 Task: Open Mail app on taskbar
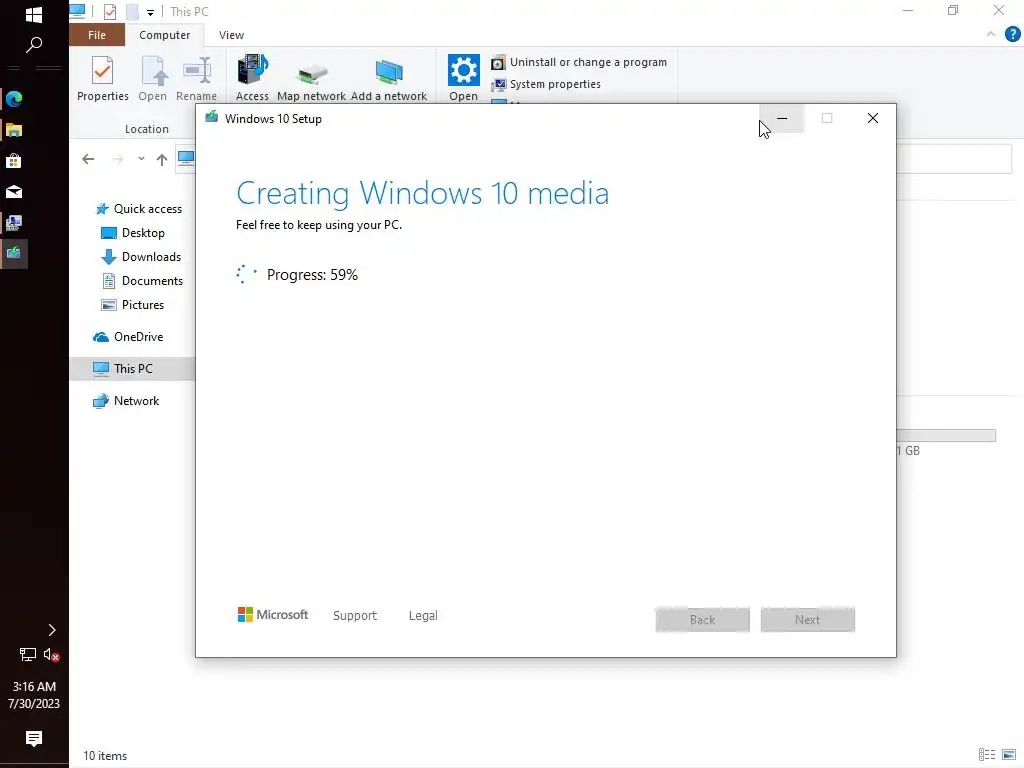click(x=14, y=192)
